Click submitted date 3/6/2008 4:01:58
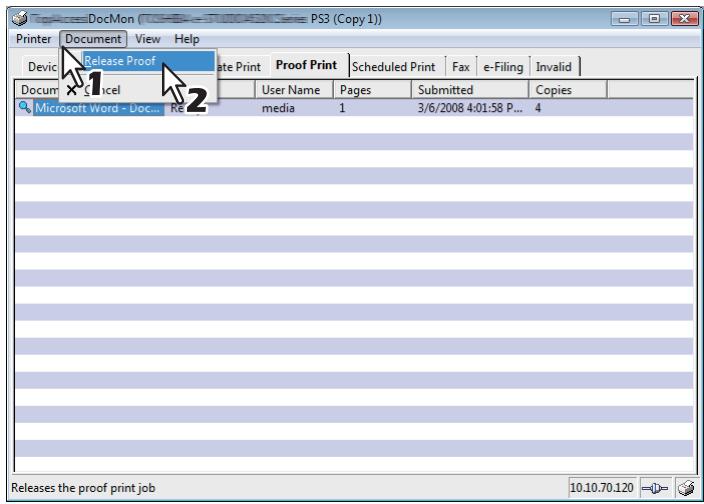This screenshot has width=704, height=504. tap(470, 108)
